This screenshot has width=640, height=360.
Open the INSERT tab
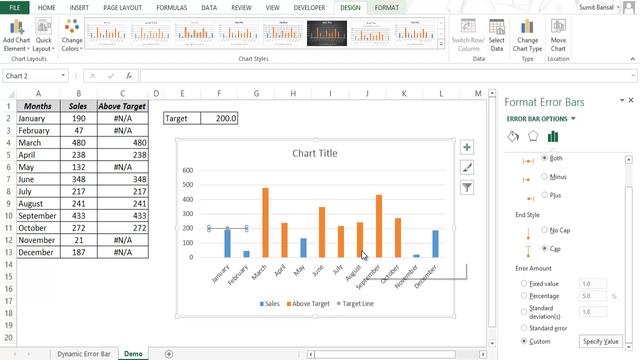(x=79, y=7)
